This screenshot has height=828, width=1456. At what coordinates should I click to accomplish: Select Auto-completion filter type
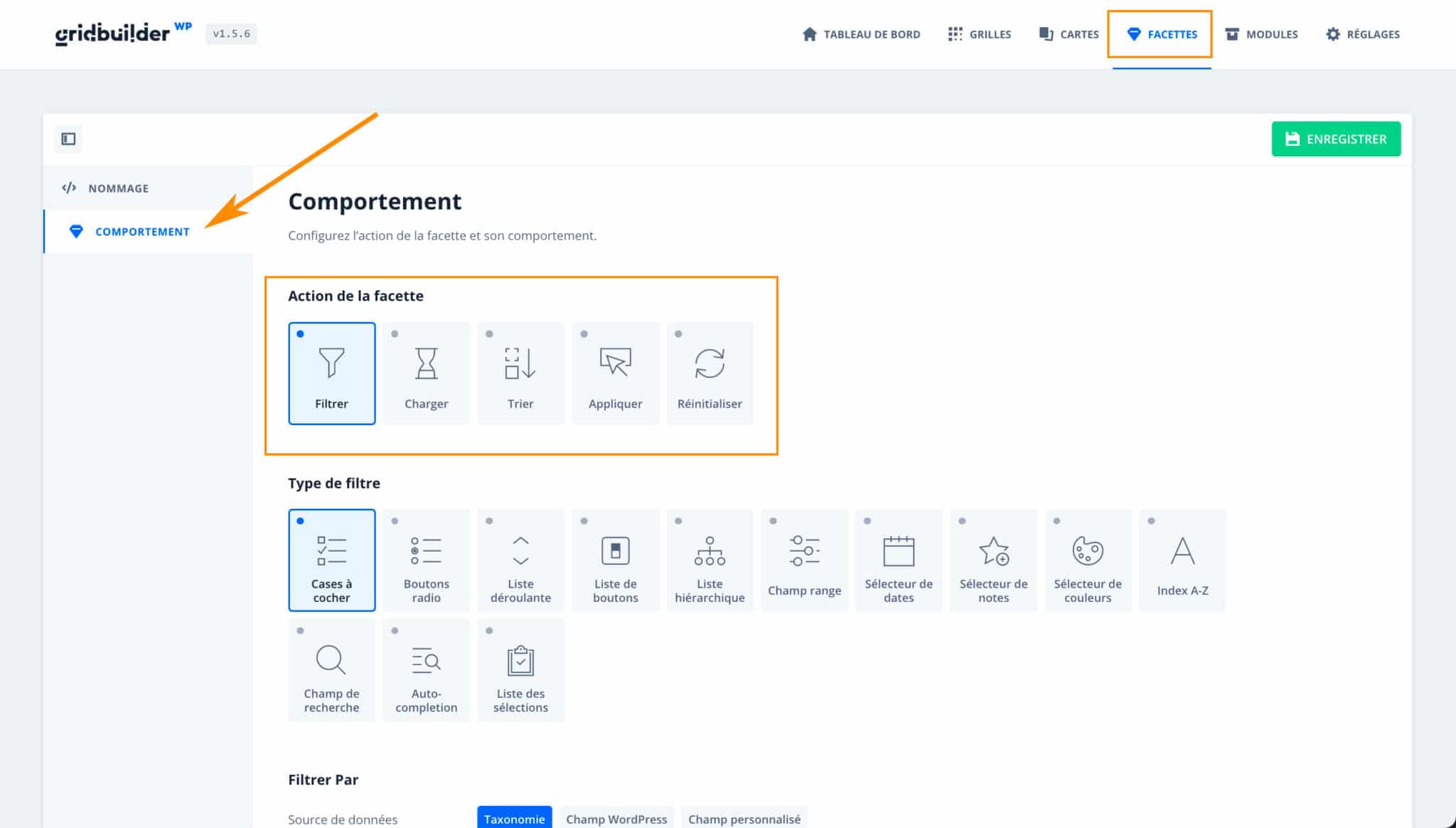click(x=426, y=670)
